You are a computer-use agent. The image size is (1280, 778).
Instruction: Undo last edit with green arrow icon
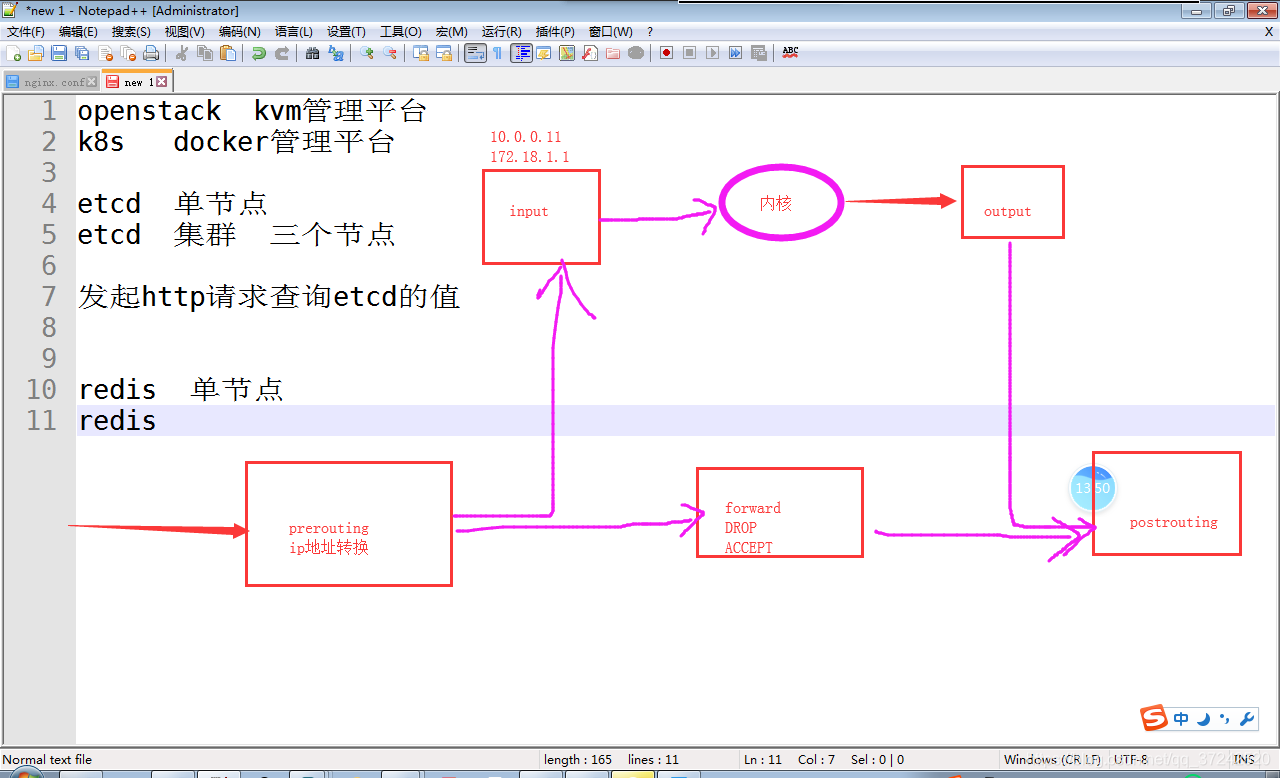pos(258,53)
